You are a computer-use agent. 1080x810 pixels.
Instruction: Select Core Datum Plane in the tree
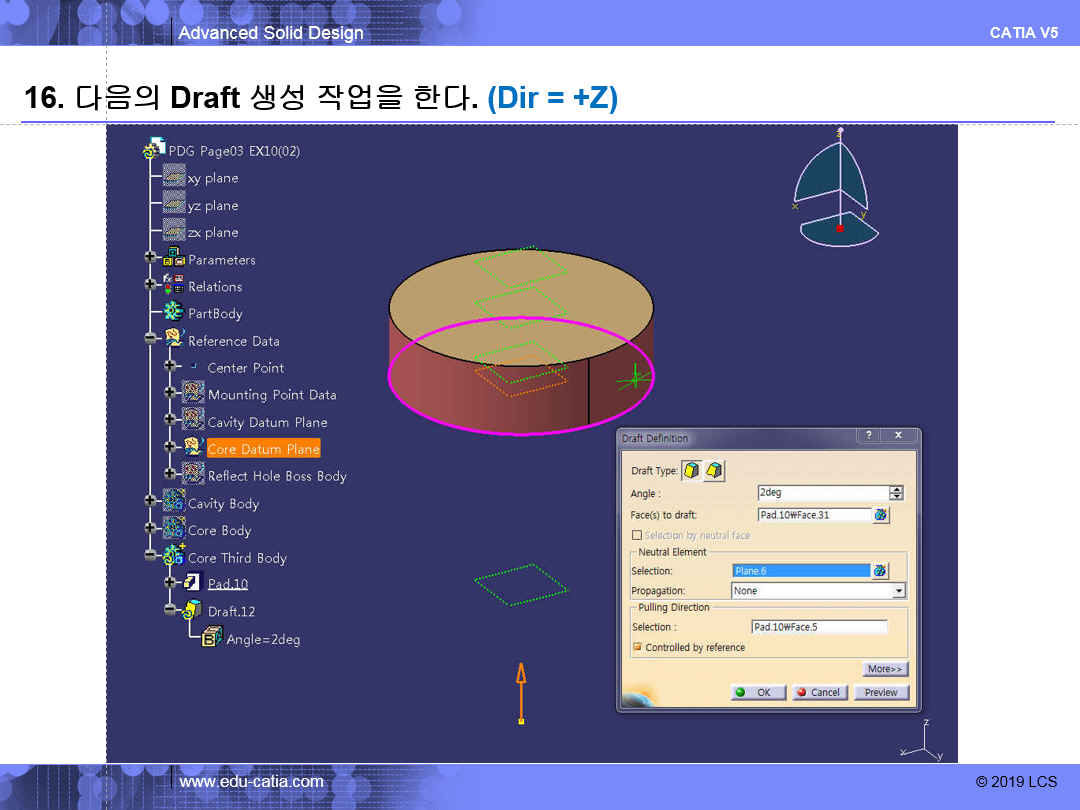click(263, 449)
